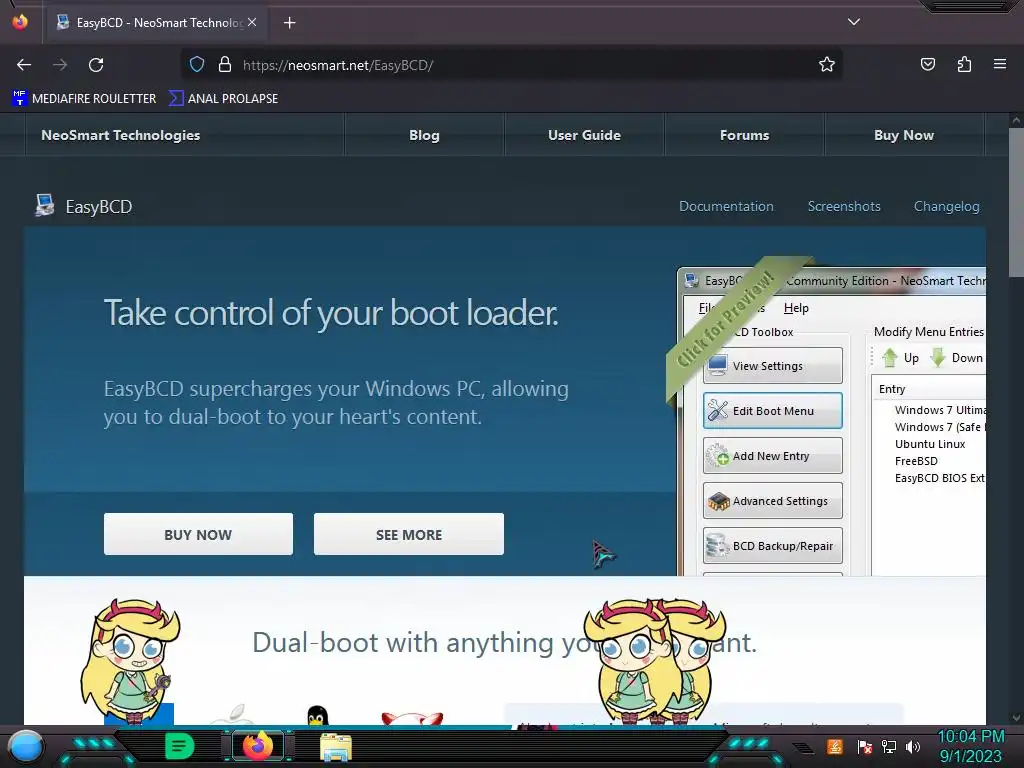This screenshot has height=768, width=1024.
Task: Click Edit Boot Menu in preview
Action: click(x=773, y=411)
